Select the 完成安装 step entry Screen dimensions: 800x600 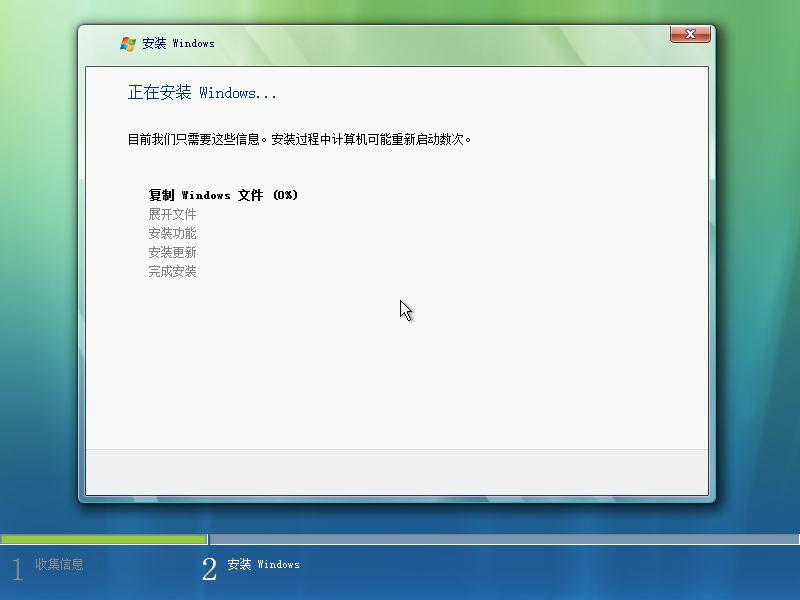171,271
